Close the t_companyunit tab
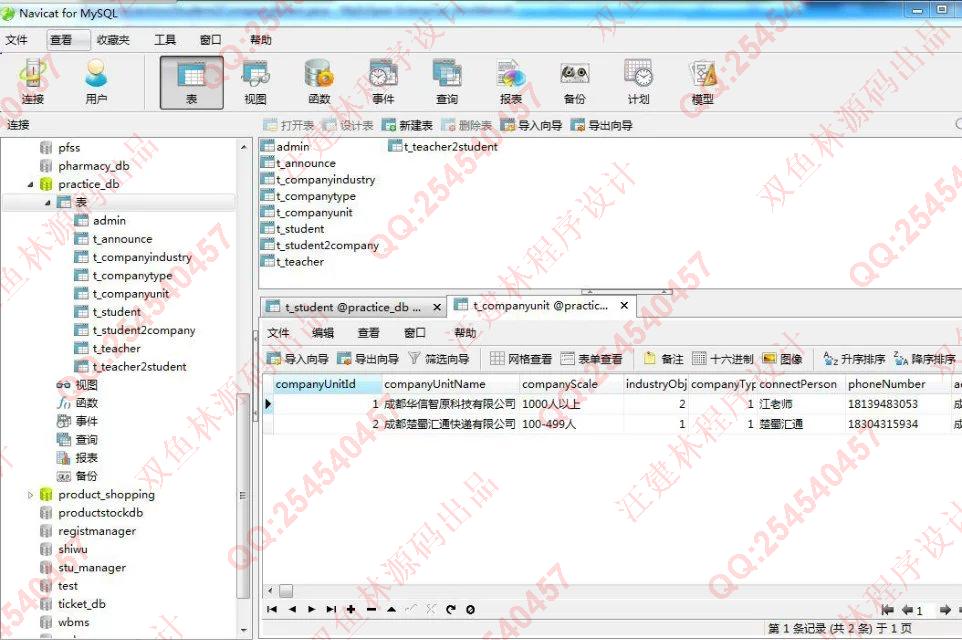Image resolution: width=962 pixels, height=640 pixels. pyautogui.click(x=624, y=305)
